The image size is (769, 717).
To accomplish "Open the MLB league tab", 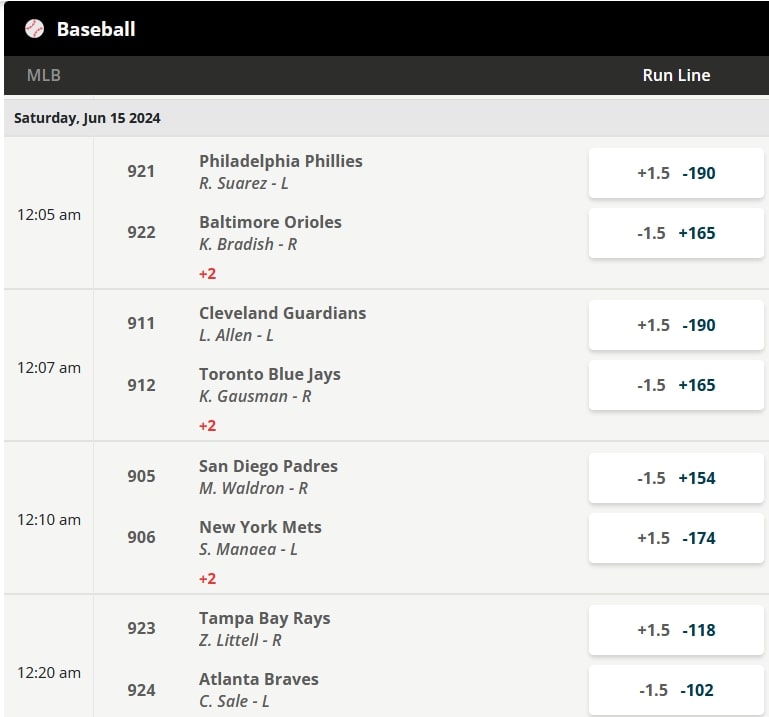I will tap(44, 75).
